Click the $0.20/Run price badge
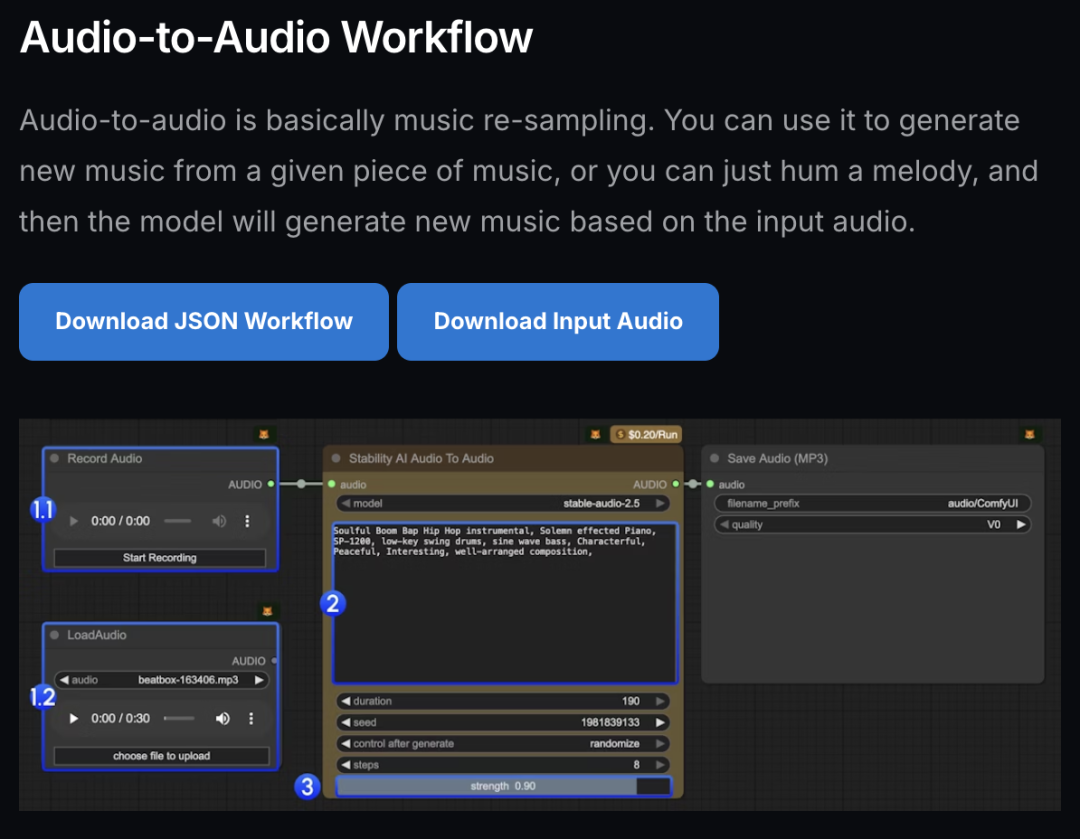This screenshot has width=1080, height=839. click(x=646, y=434)
